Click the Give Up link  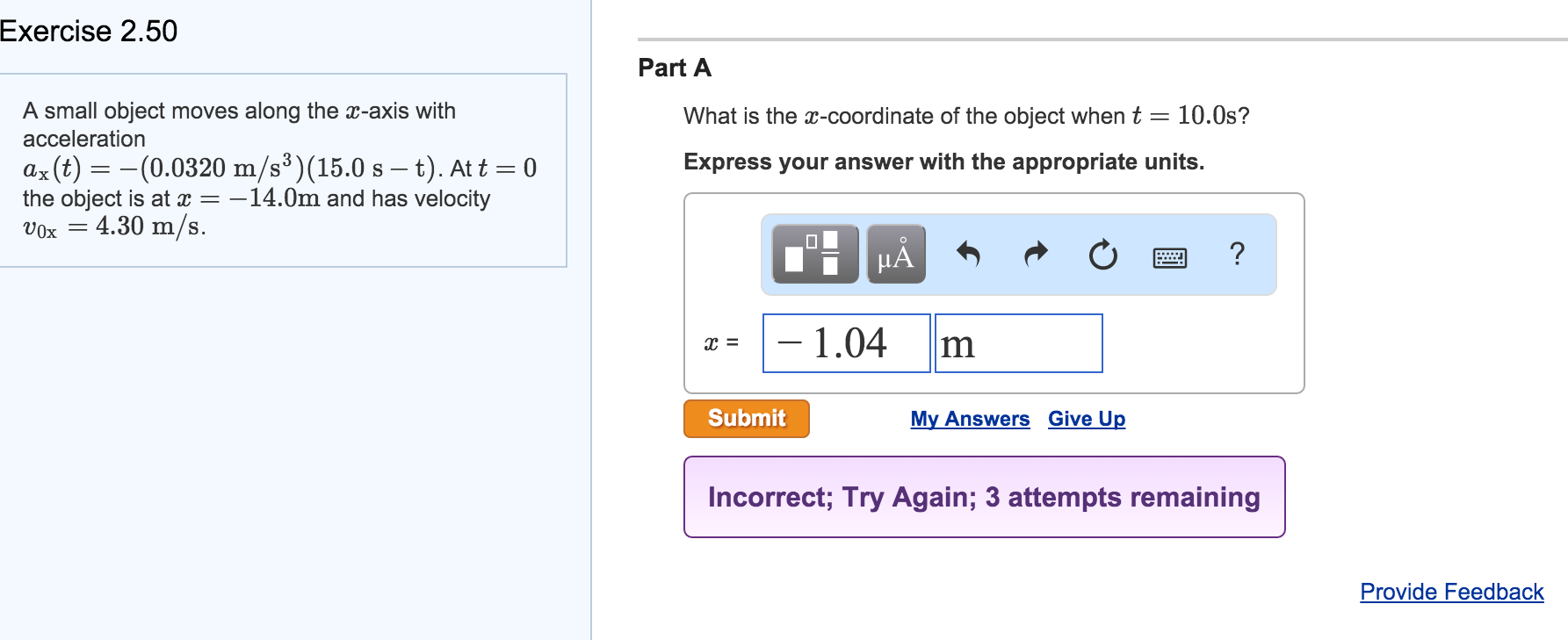1086,419
